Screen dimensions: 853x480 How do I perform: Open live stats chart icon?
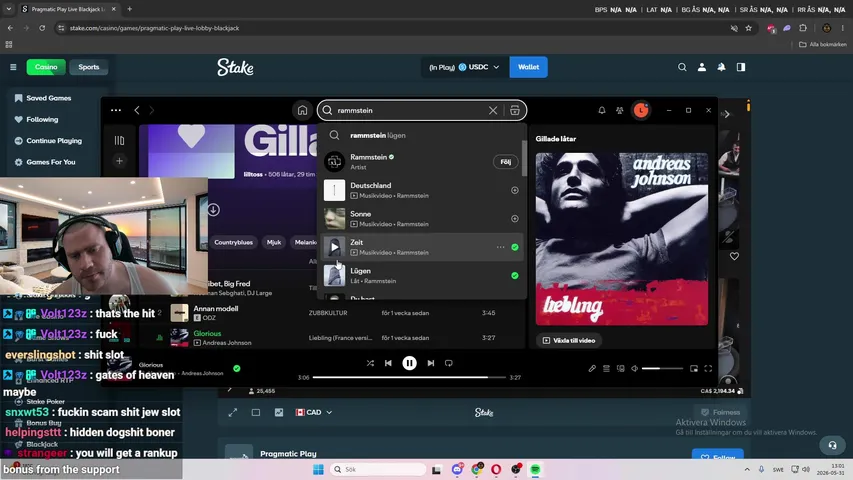pyautogui.click(x=279, y=413)
